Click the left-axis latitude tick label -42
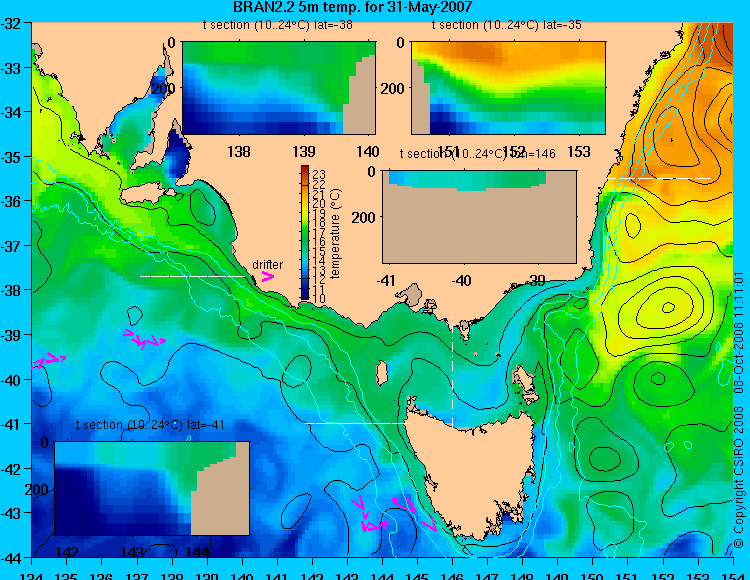750x580 pixels. tap(11, 468)
